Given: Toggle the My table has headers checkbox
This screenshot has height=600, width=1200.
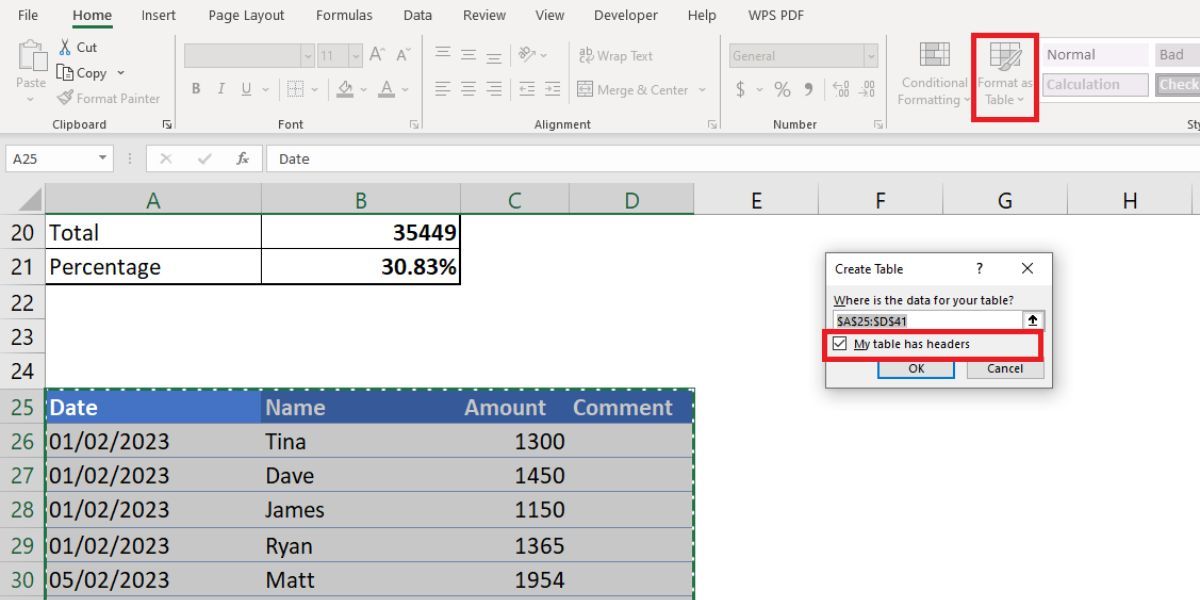Looking at the screenshot, I should [840, 344].
